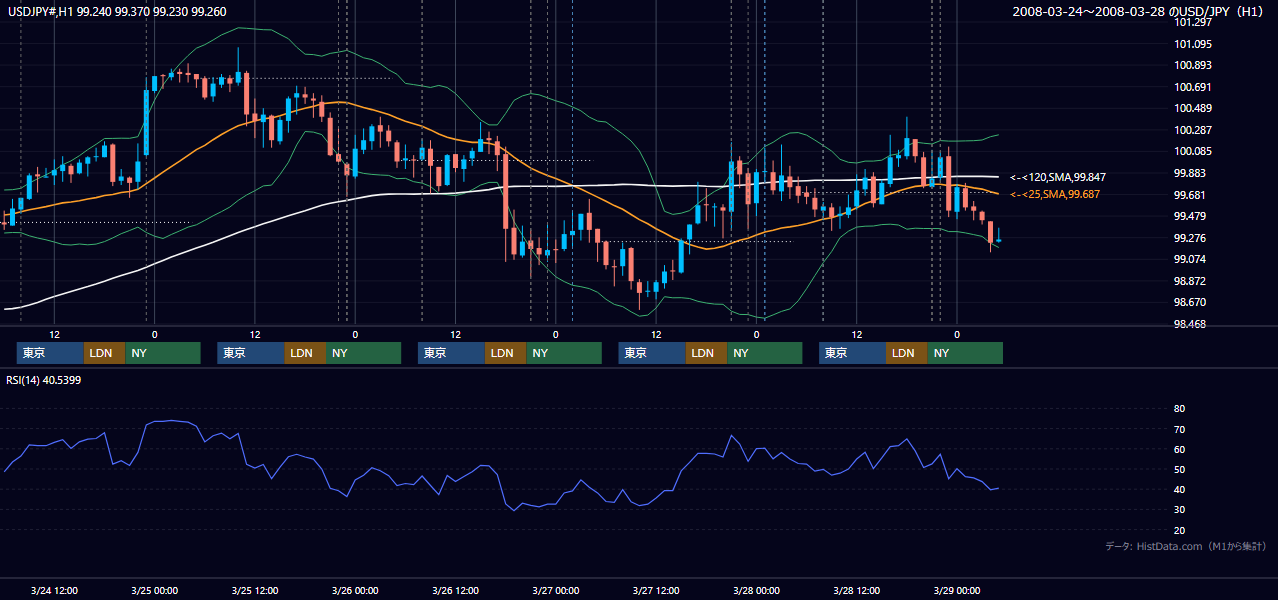Select the 100.893 price level
The width and height of the screenshot is (1278, 600).
coord(1195,66)
